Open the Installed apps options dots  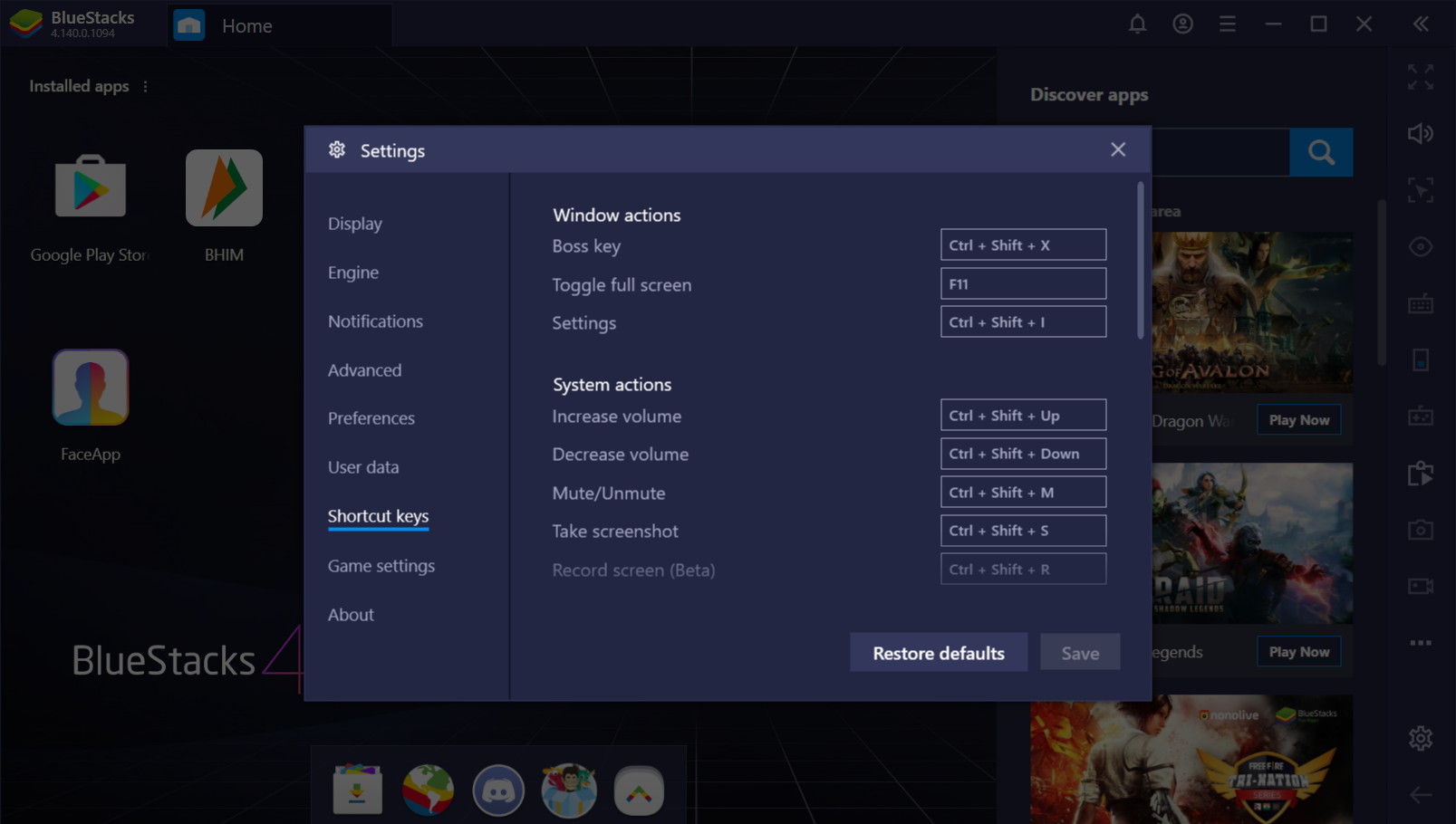[x=145, y=86]
